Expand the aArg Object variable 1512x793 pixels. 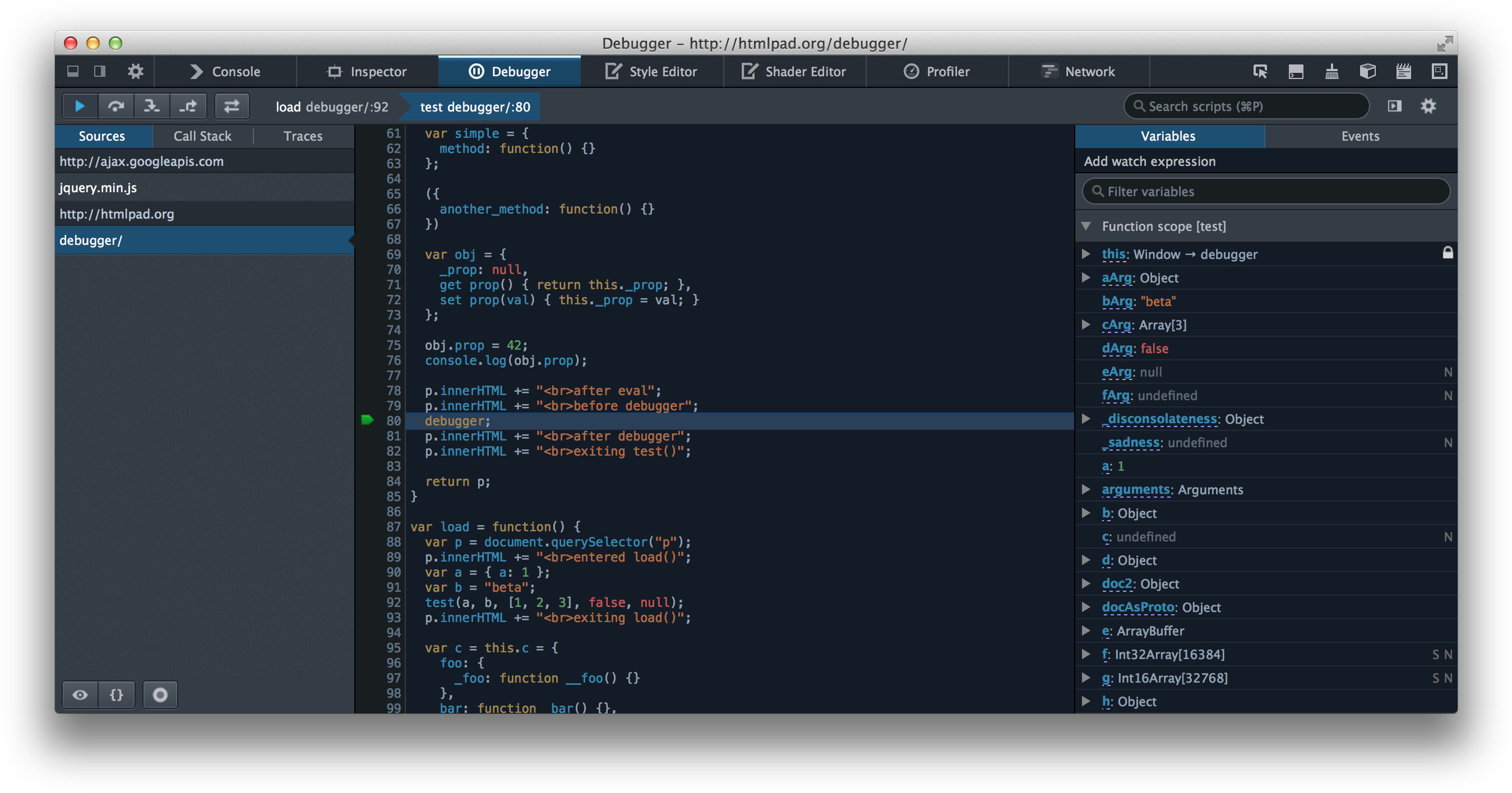(x=1086, y=278)
